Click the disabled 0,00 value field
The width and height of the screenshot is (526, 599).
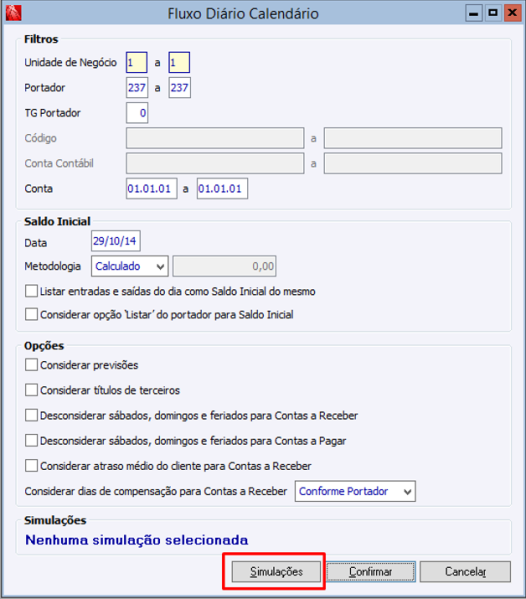coord(225,266)
